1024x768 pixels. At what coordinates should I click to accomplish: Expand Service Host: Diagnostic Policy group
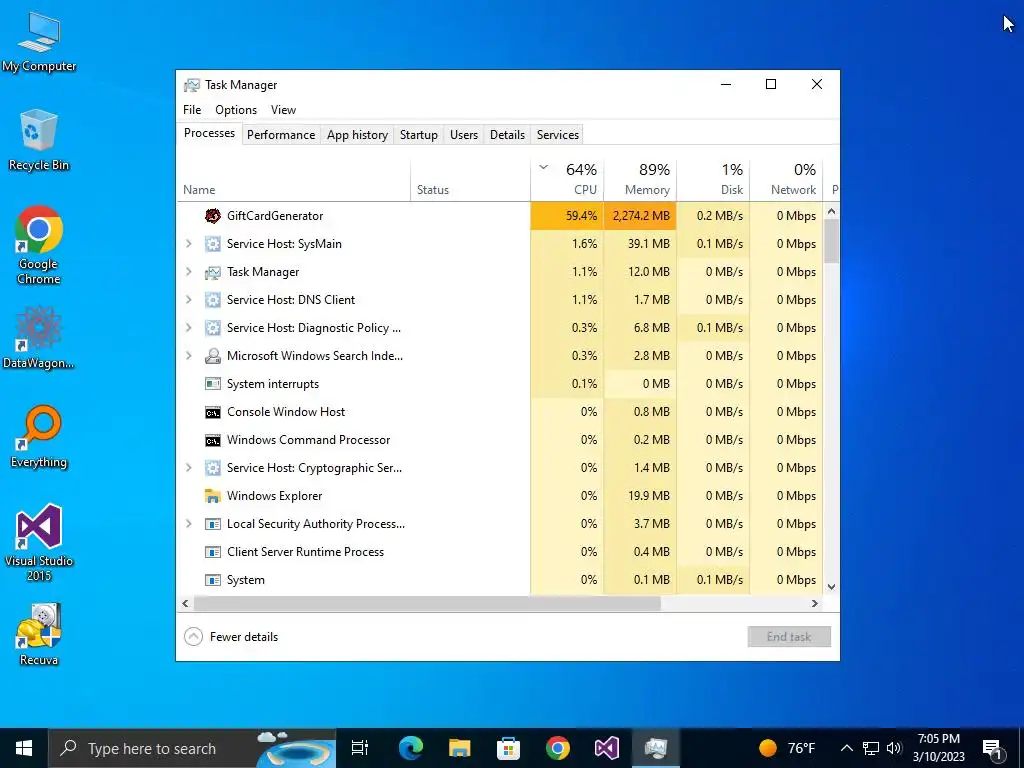(189, 328)
